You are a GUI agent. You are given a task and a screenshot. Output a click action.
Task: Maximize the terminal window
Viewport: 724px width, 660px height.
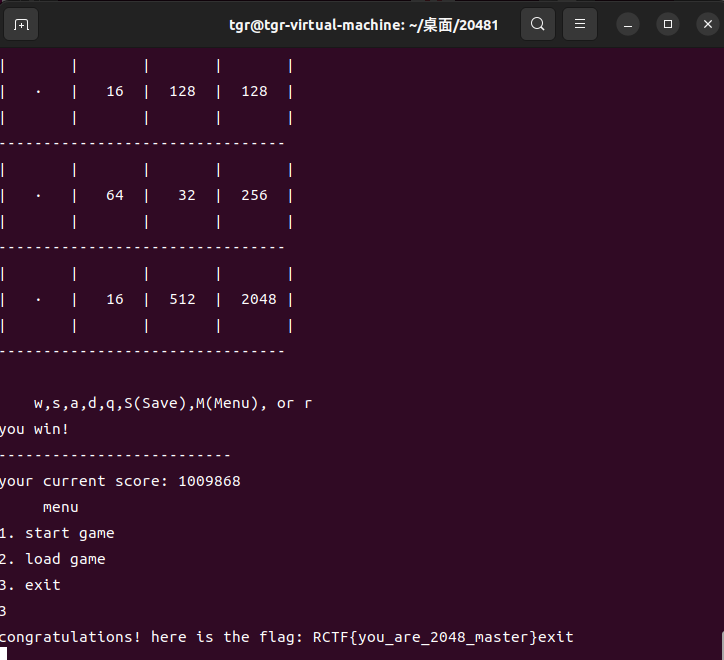668,24
